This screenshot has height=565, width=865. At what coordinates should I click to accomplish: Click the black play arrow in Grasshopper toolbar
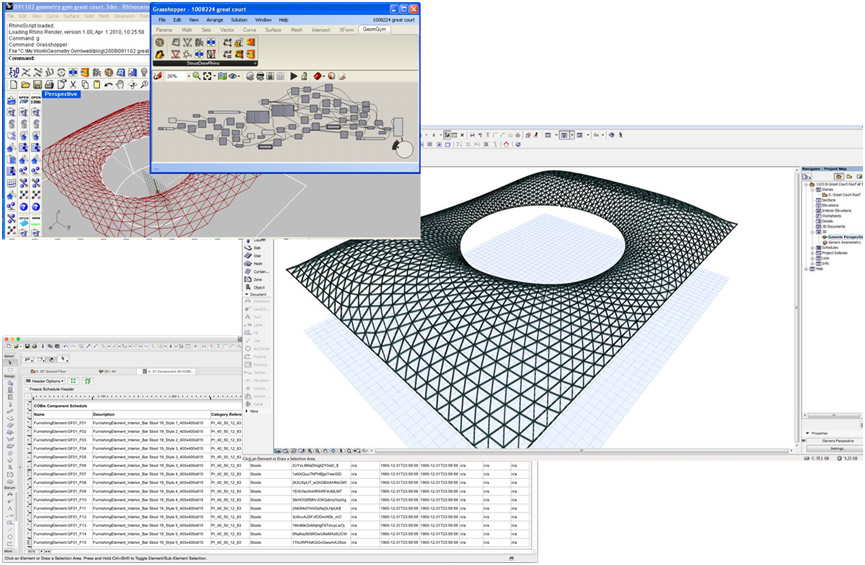[x=293, y=76]
